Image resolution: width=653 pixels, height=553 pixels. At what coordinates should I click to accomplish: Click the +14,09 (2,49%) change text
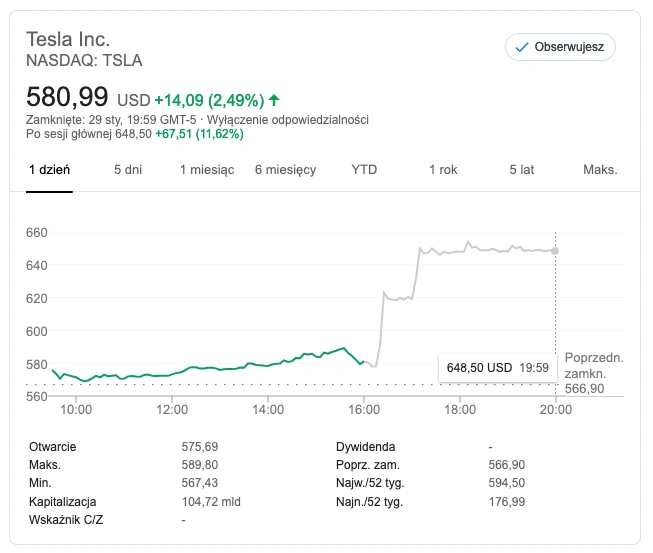pos(209,100)
